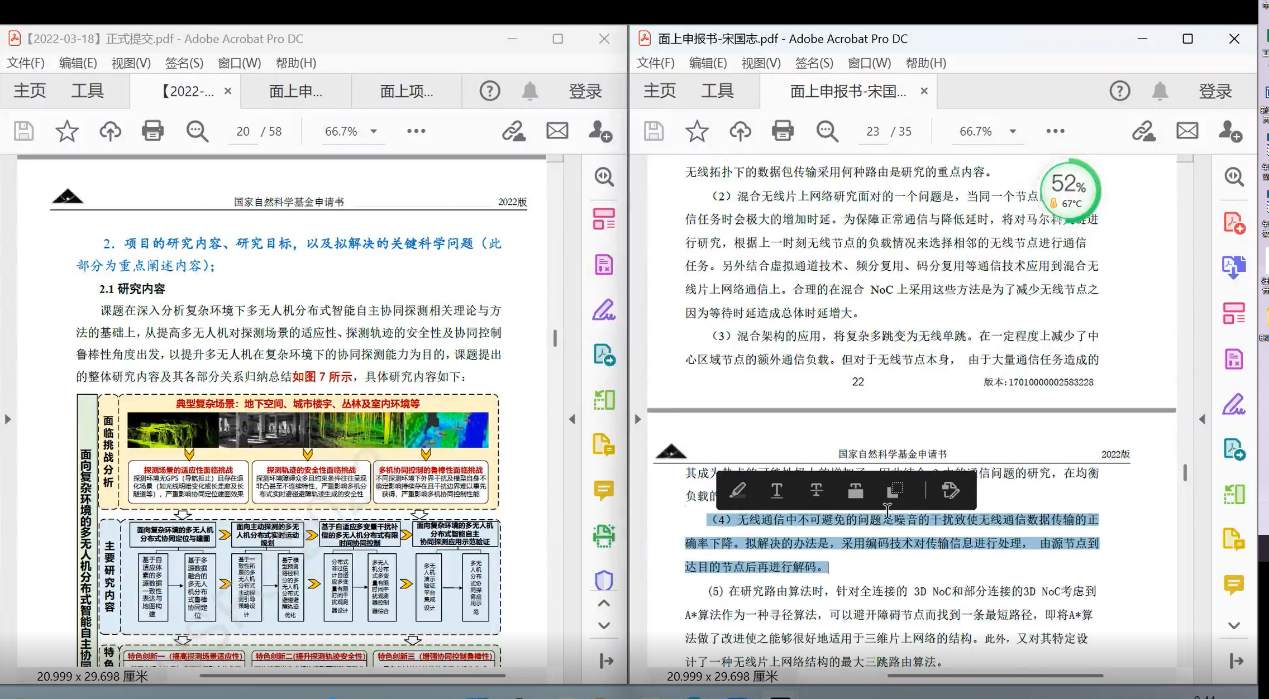Expand more tools ellipsis in left window
Viewport: 1269px width, 699px height.
416,131
